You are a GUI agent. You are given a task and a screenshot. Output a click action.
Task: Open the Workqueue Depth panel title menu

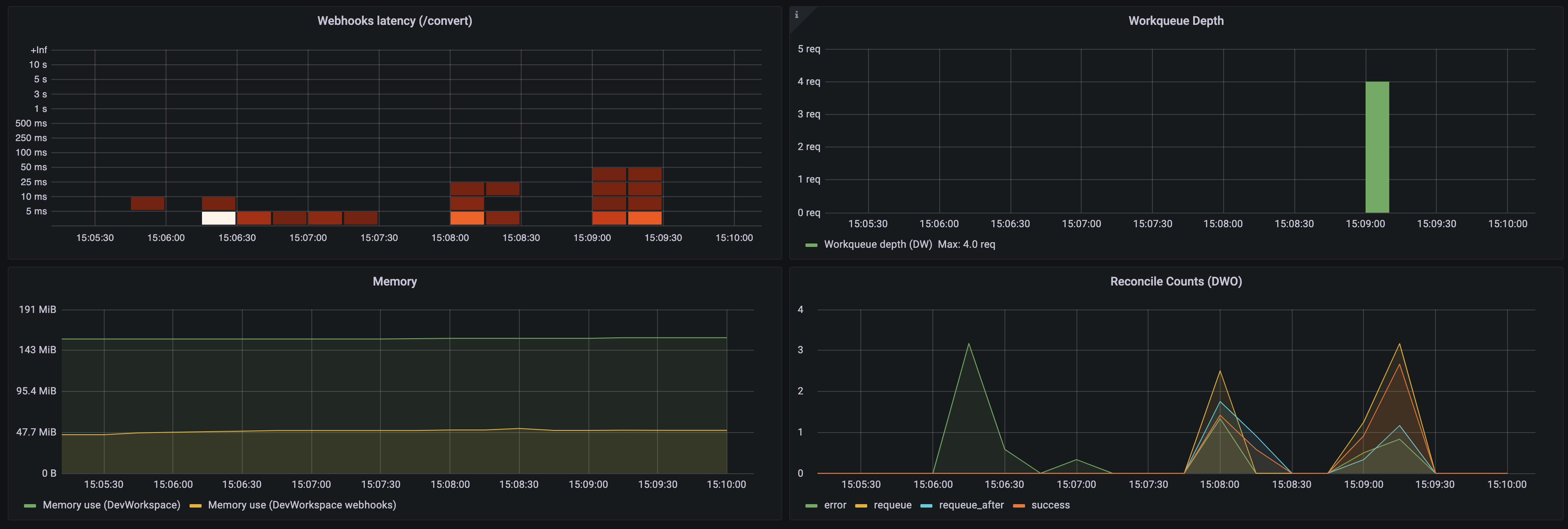(x=1176, y=21)
